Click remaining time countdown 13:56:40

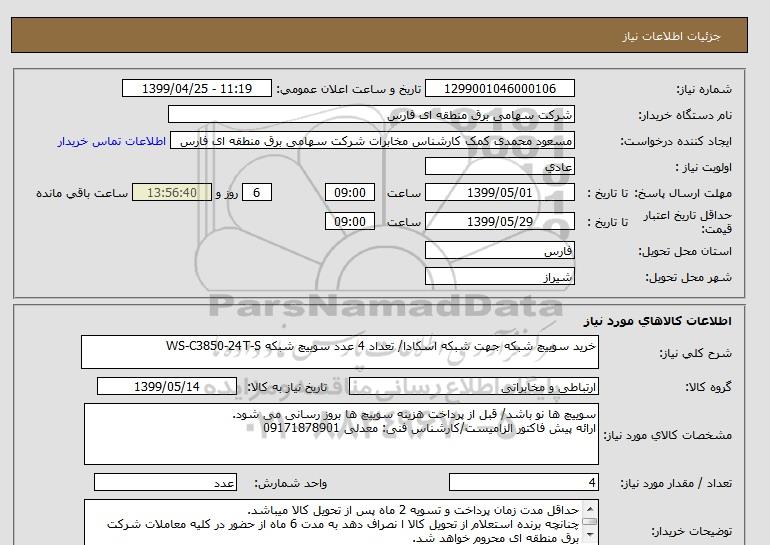tap(172, 192)
